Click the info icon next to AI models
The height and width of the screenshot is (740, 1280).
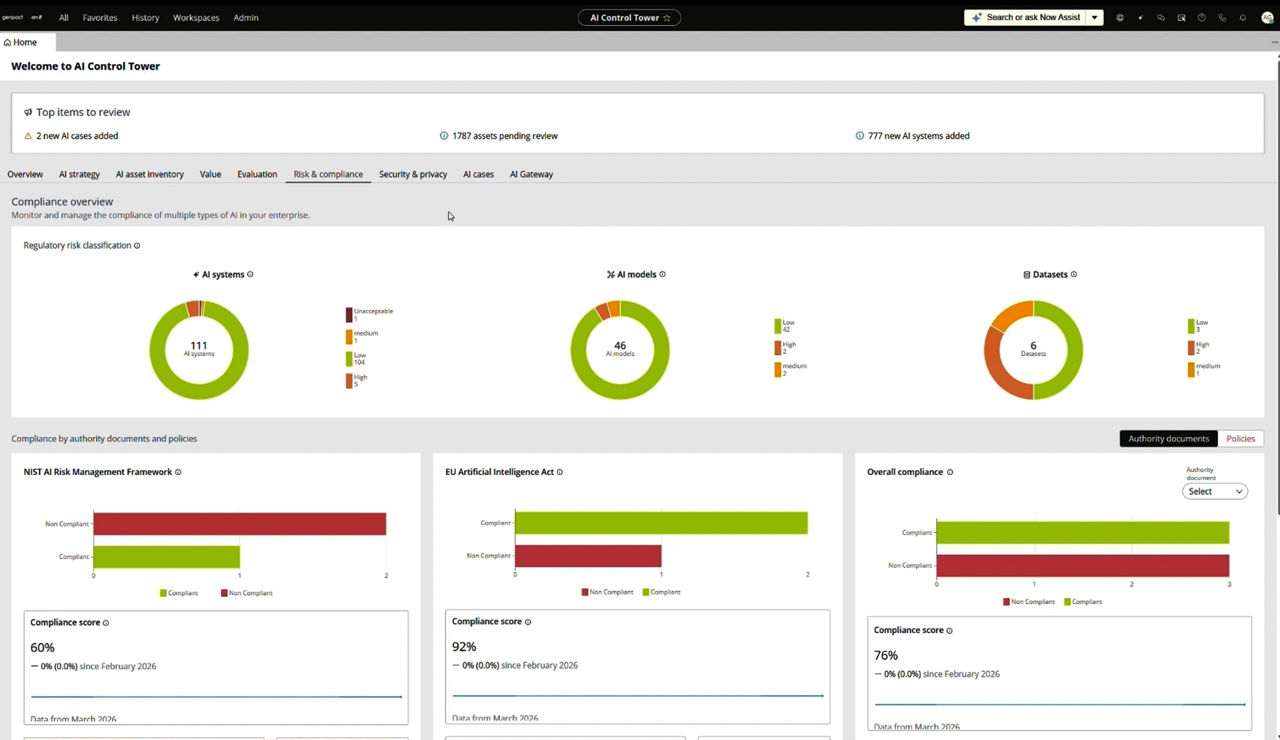tap(662, 274)
